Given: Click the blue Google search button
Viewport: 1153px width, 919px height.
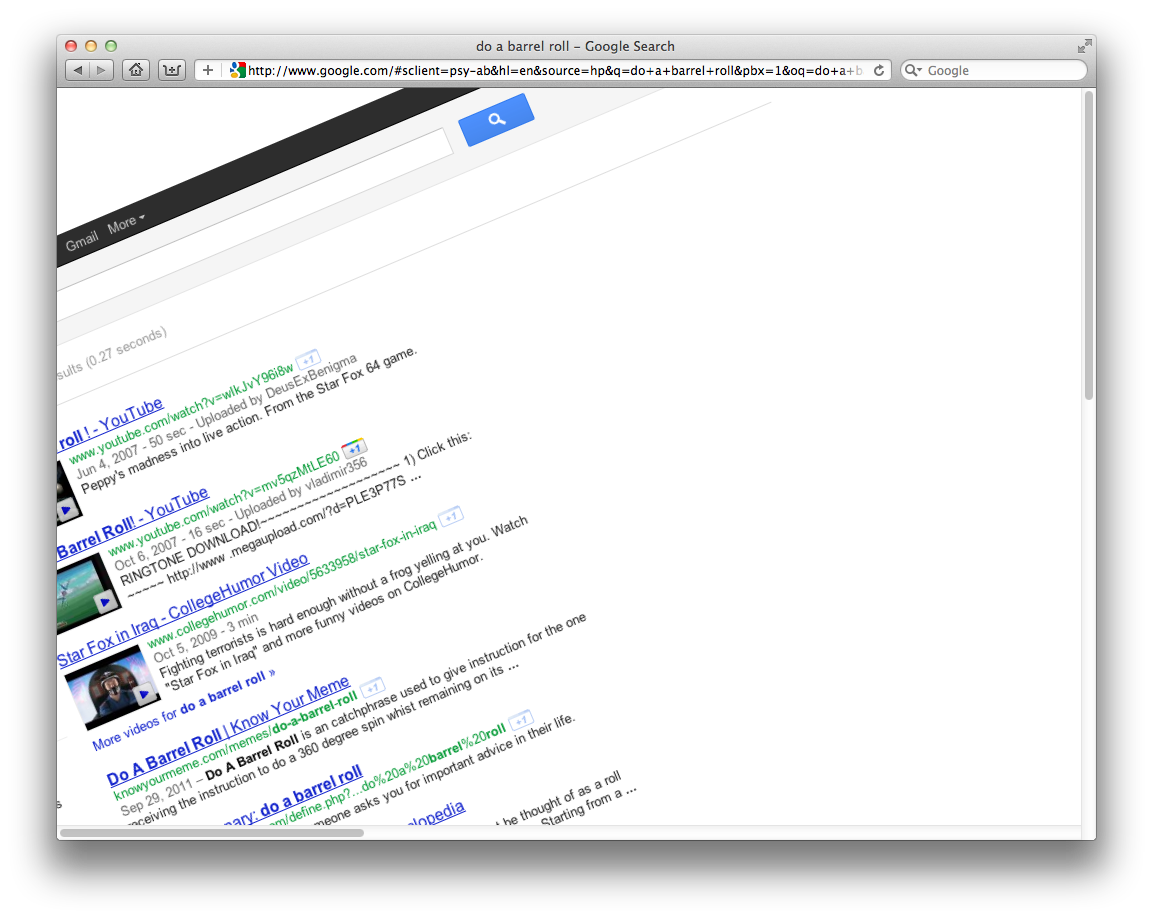Looking at the screenshot, I should (496, 119).
